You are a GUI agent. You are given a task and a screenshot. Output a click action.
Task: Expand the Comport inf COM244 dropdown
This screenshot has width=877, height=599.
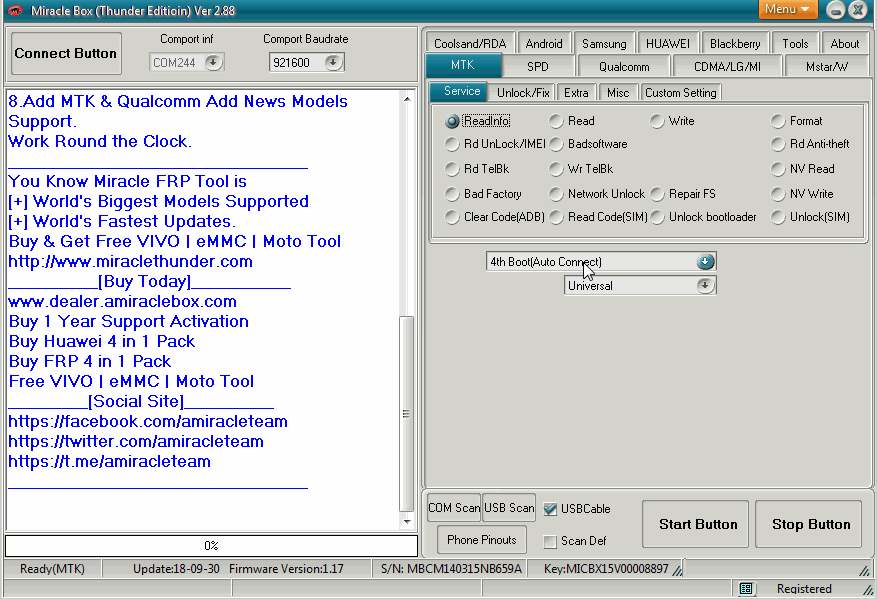point(213,62)
